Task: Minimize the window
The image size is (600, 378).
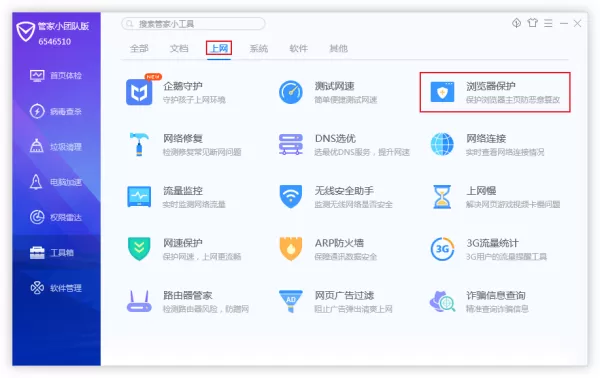Action: 564,23
